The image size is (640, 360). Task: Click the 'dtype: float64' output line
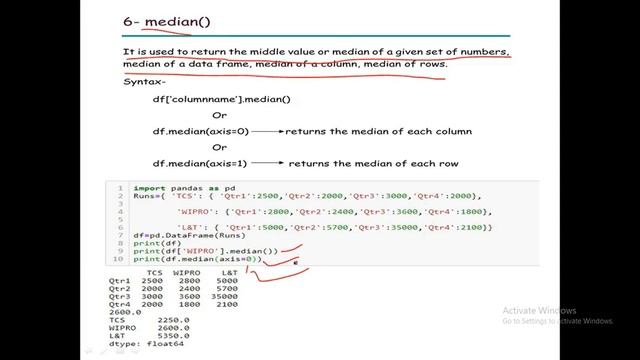tap(146, 344)
